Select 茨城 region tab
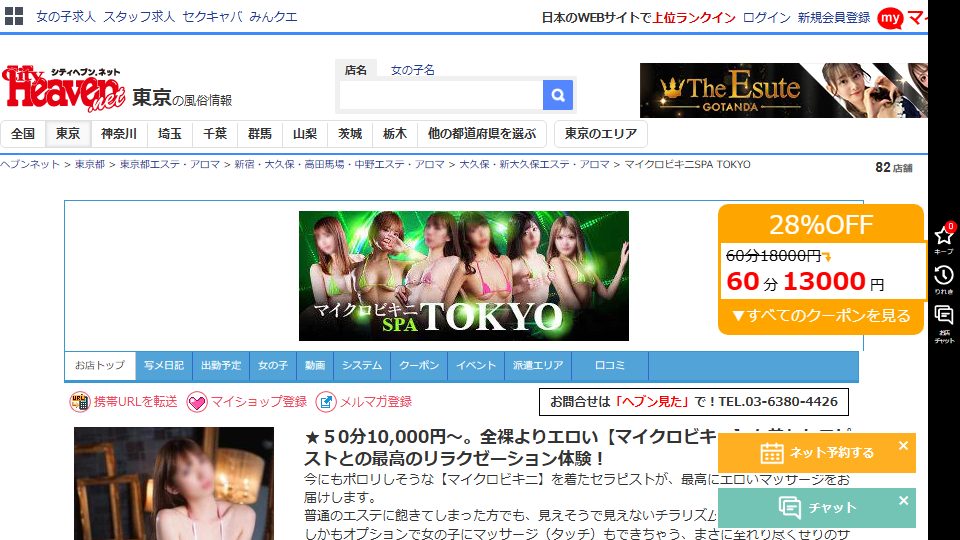This screenshot has width=960, height=540. [350, 134]
